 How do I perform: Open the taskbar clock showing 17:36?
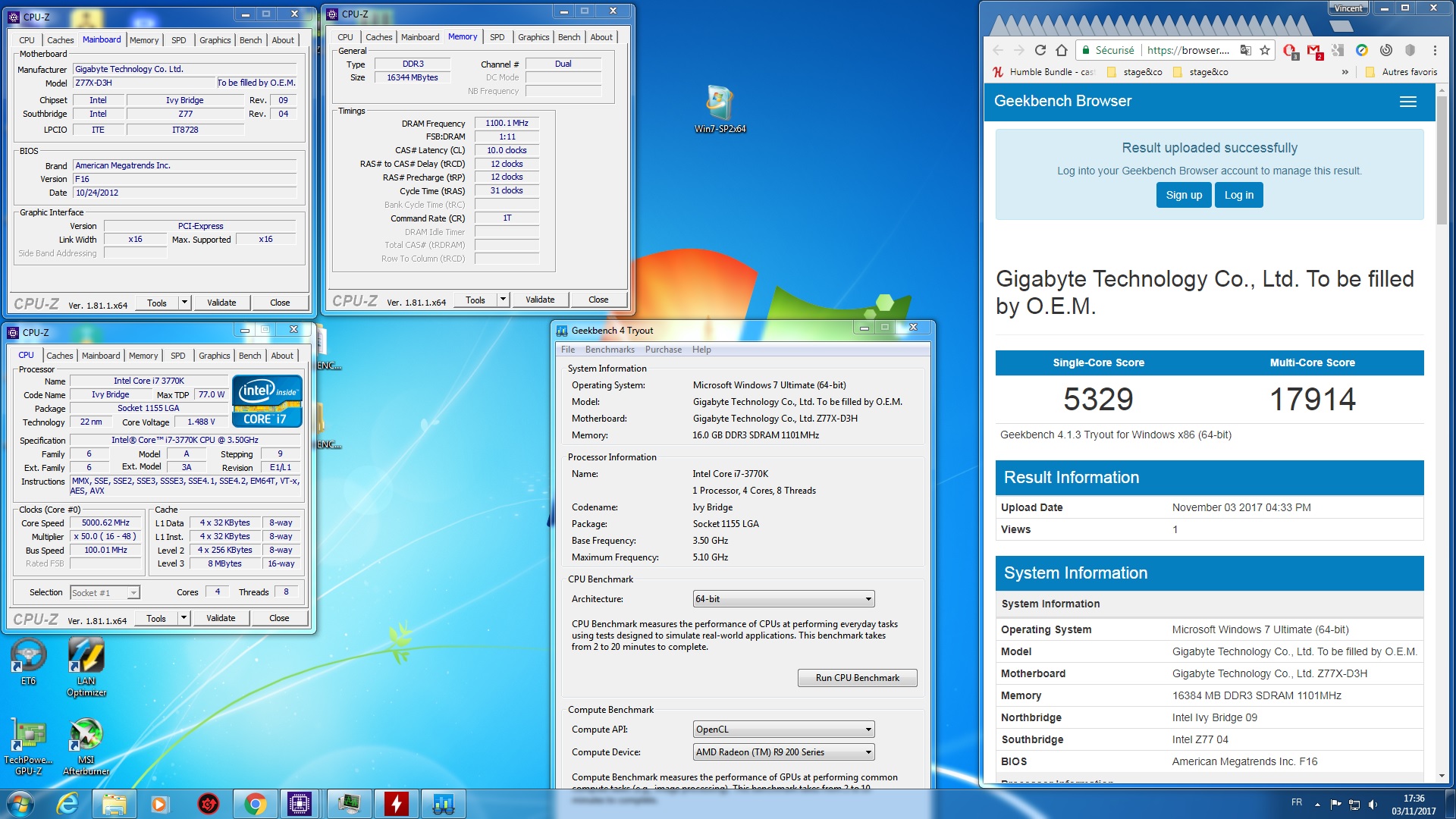pos(1414,804)
